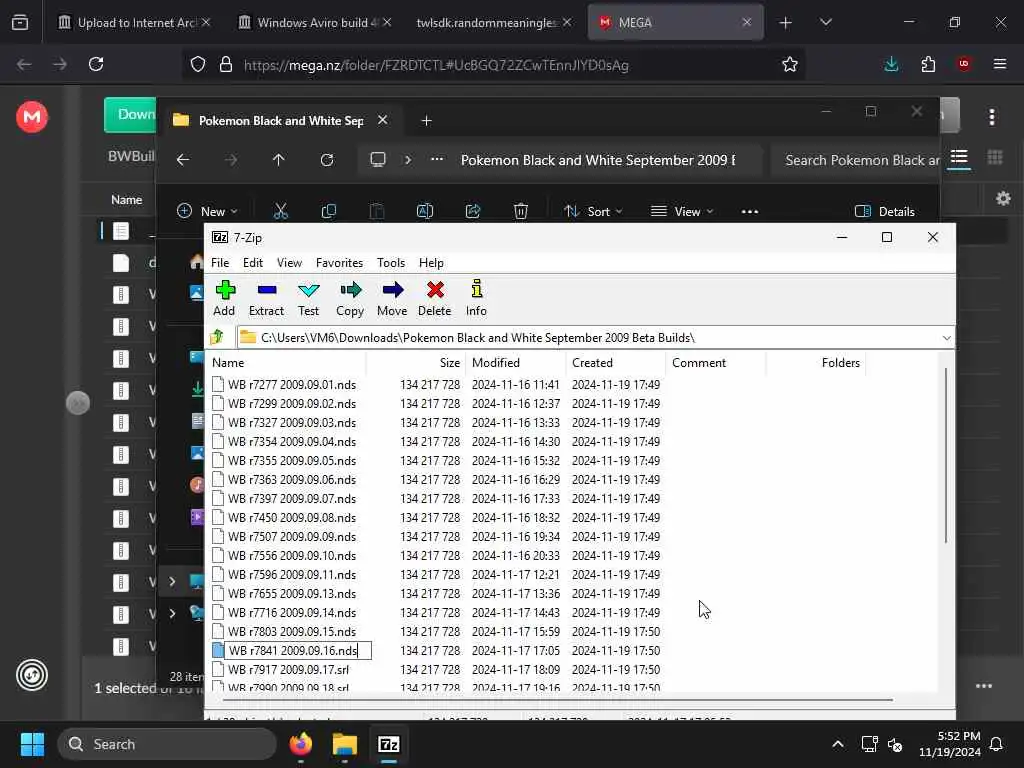Open the Favorites menu in 7-Zip

(339, 263)
